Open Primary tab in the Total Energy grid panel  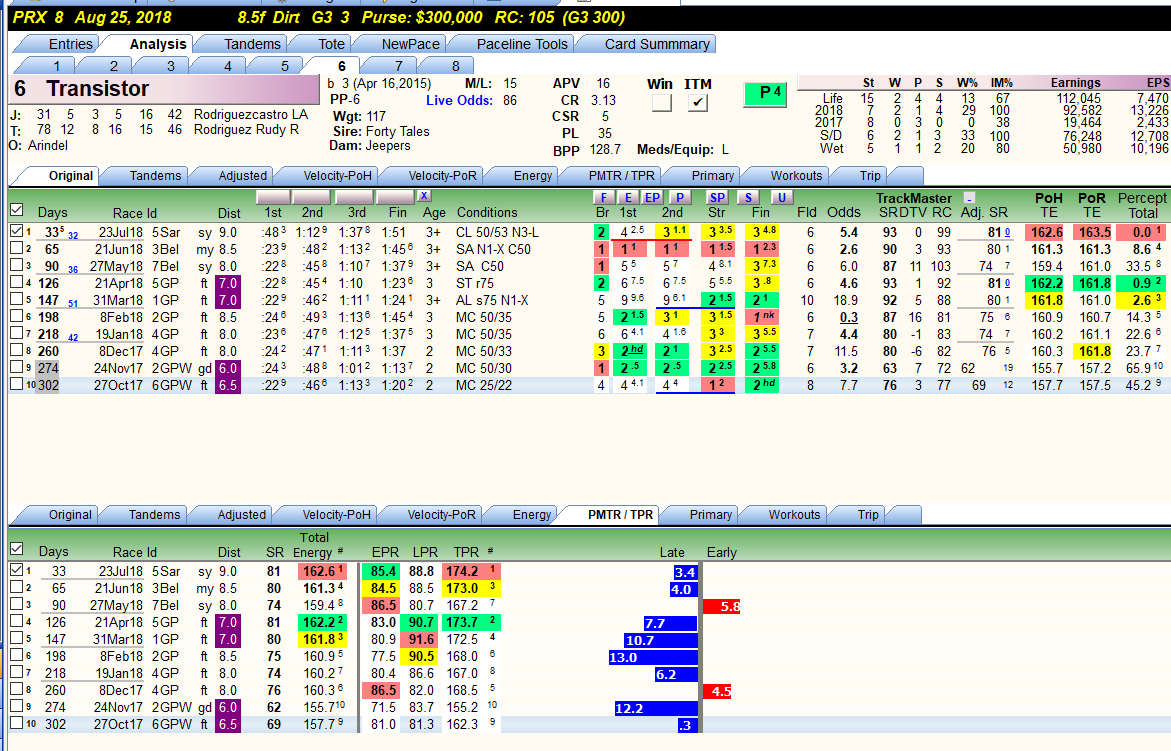[x=710, y=514]
